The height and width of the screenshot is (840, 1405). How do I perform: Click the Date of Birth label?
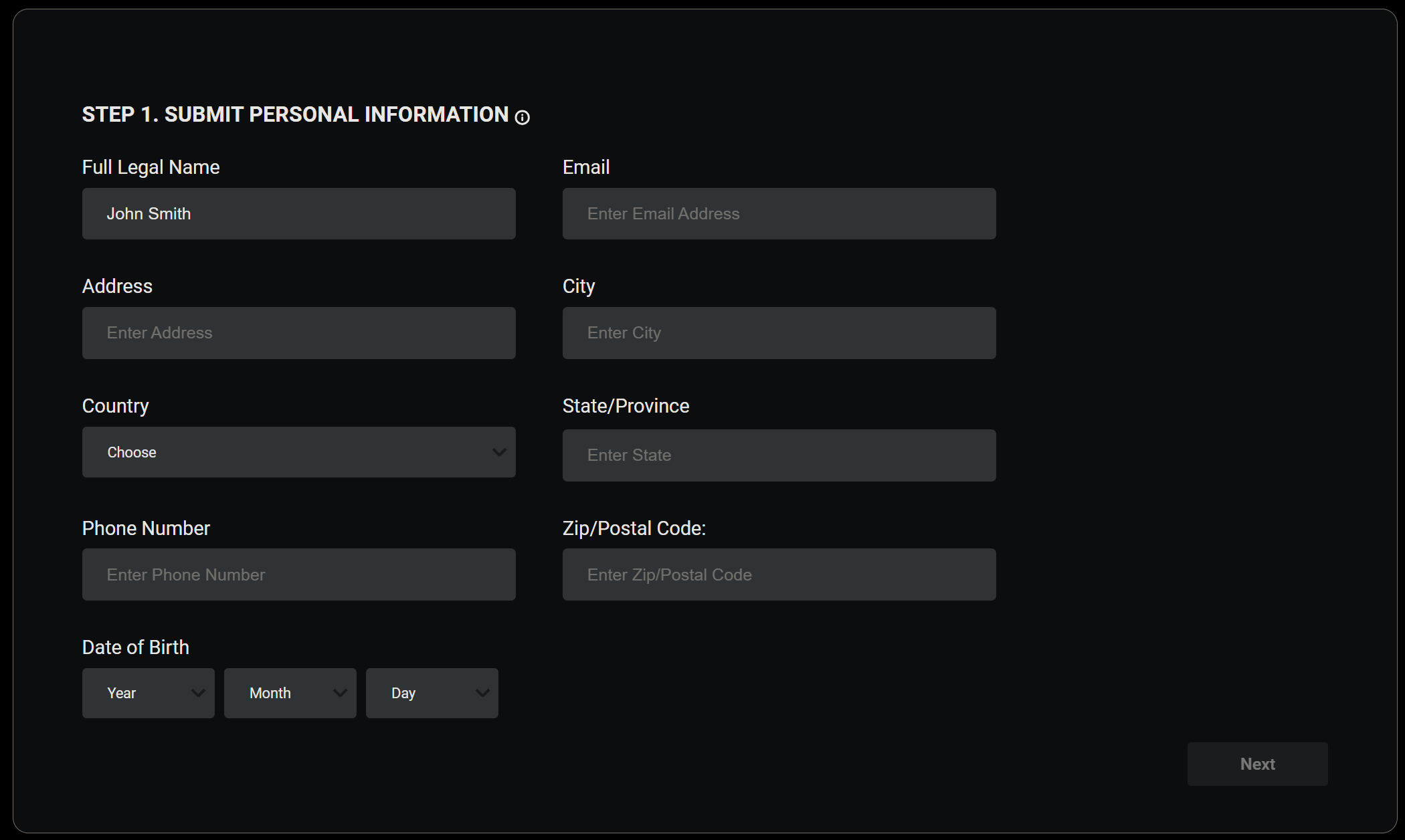click(135, 647)
